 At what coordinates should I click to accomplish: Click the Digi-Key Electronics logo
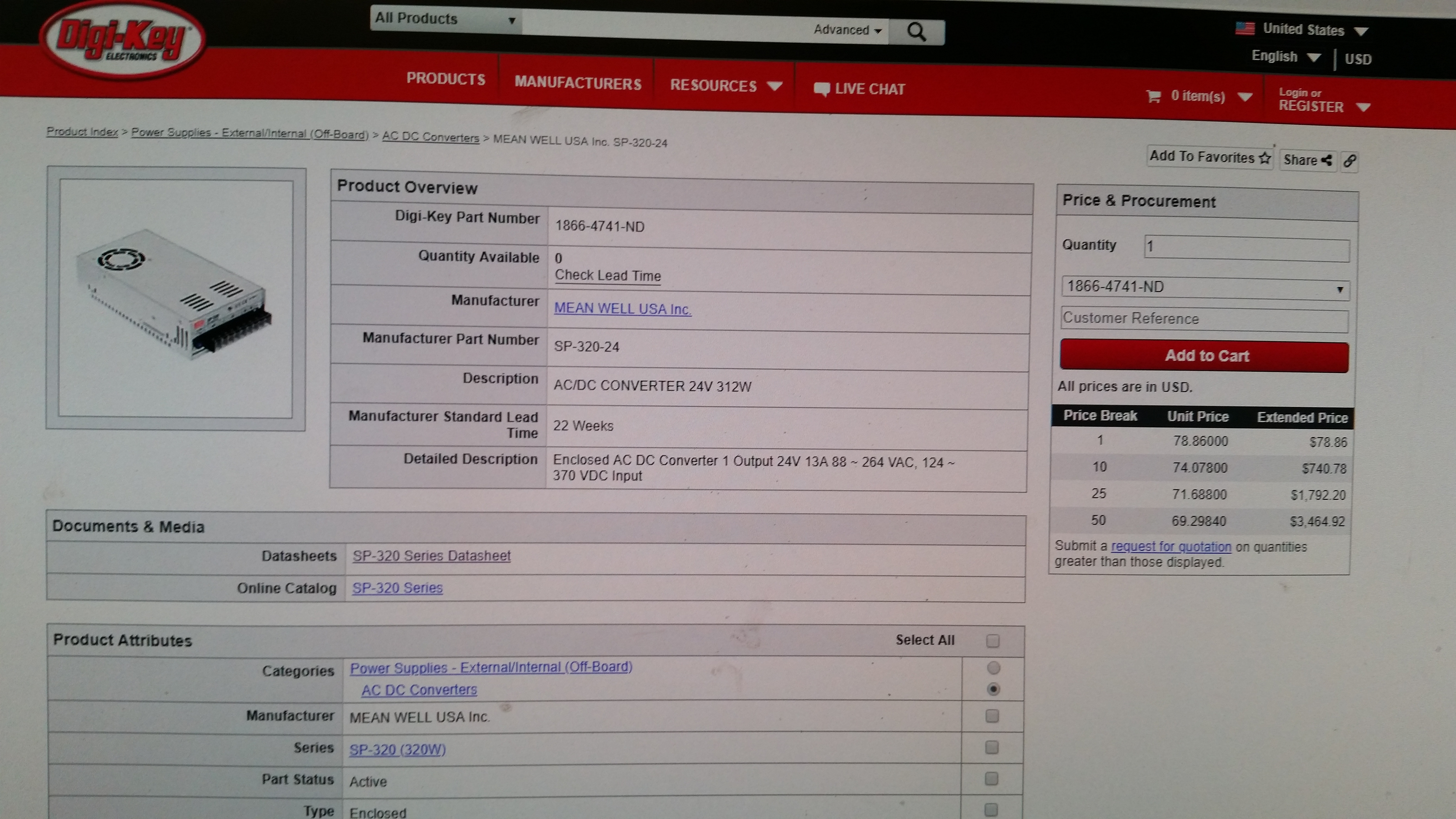122,39
